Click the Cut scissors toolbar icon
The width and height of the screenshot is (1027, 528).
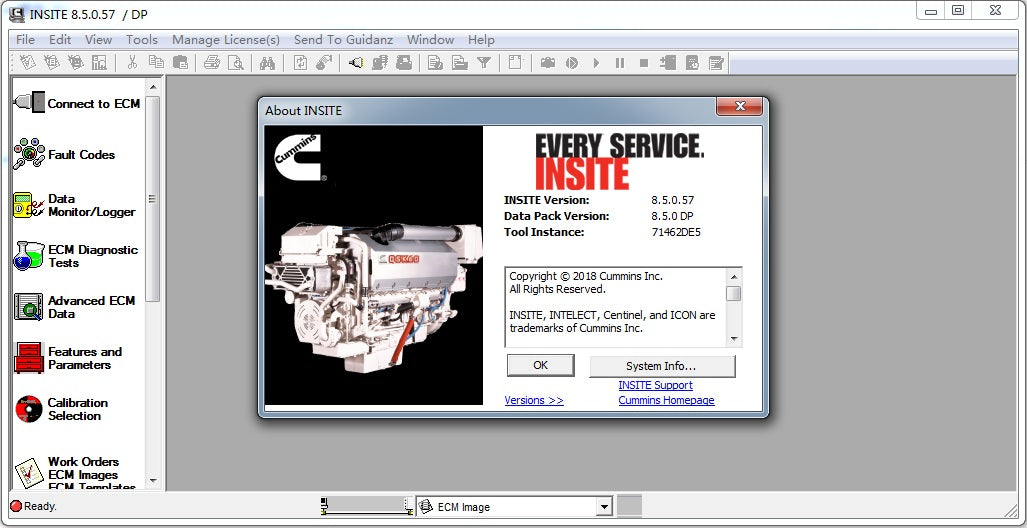click(x=132, y=63)
